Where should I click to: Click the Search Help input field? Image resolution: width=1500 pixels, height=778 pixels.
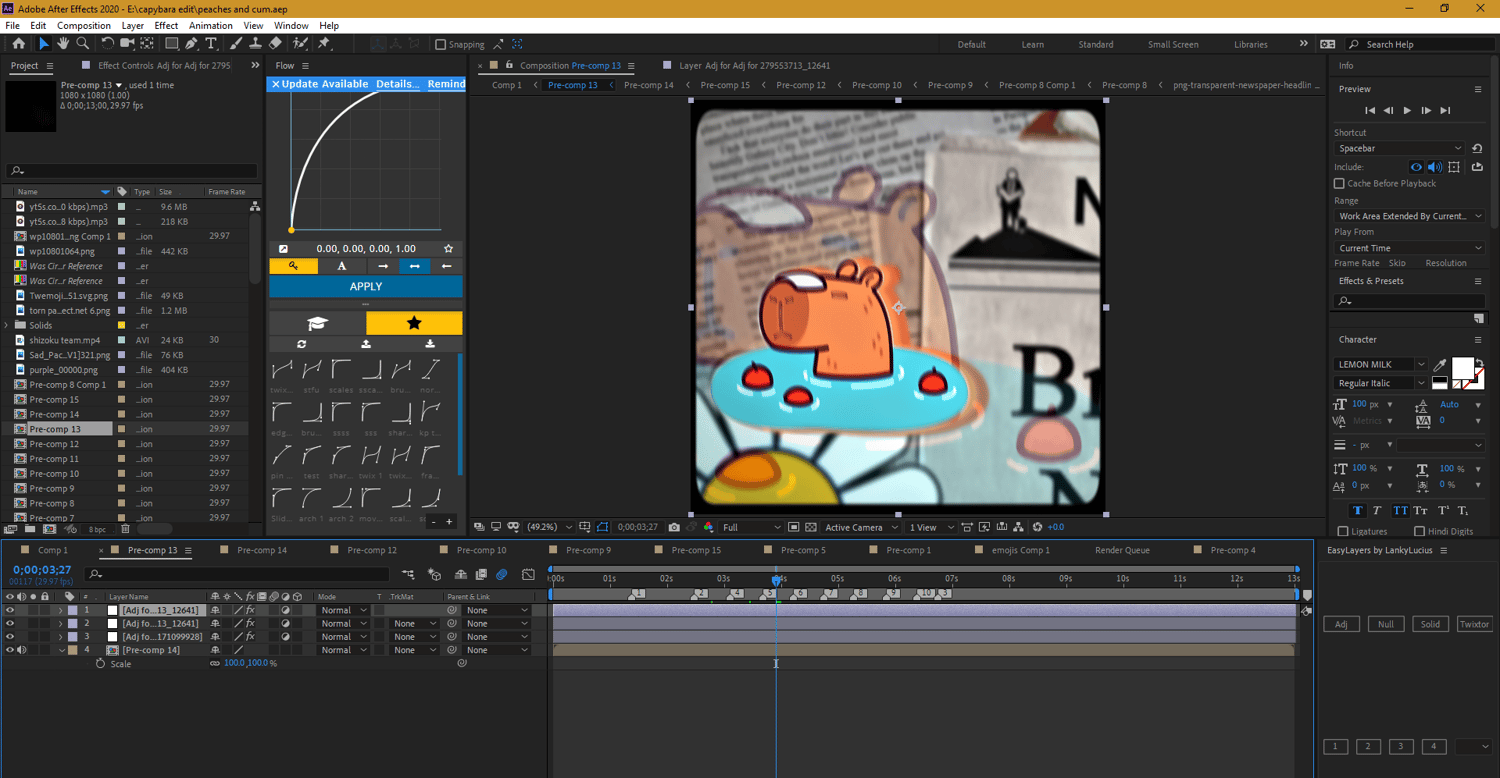pyautogui.click(x=1420, y=44)
